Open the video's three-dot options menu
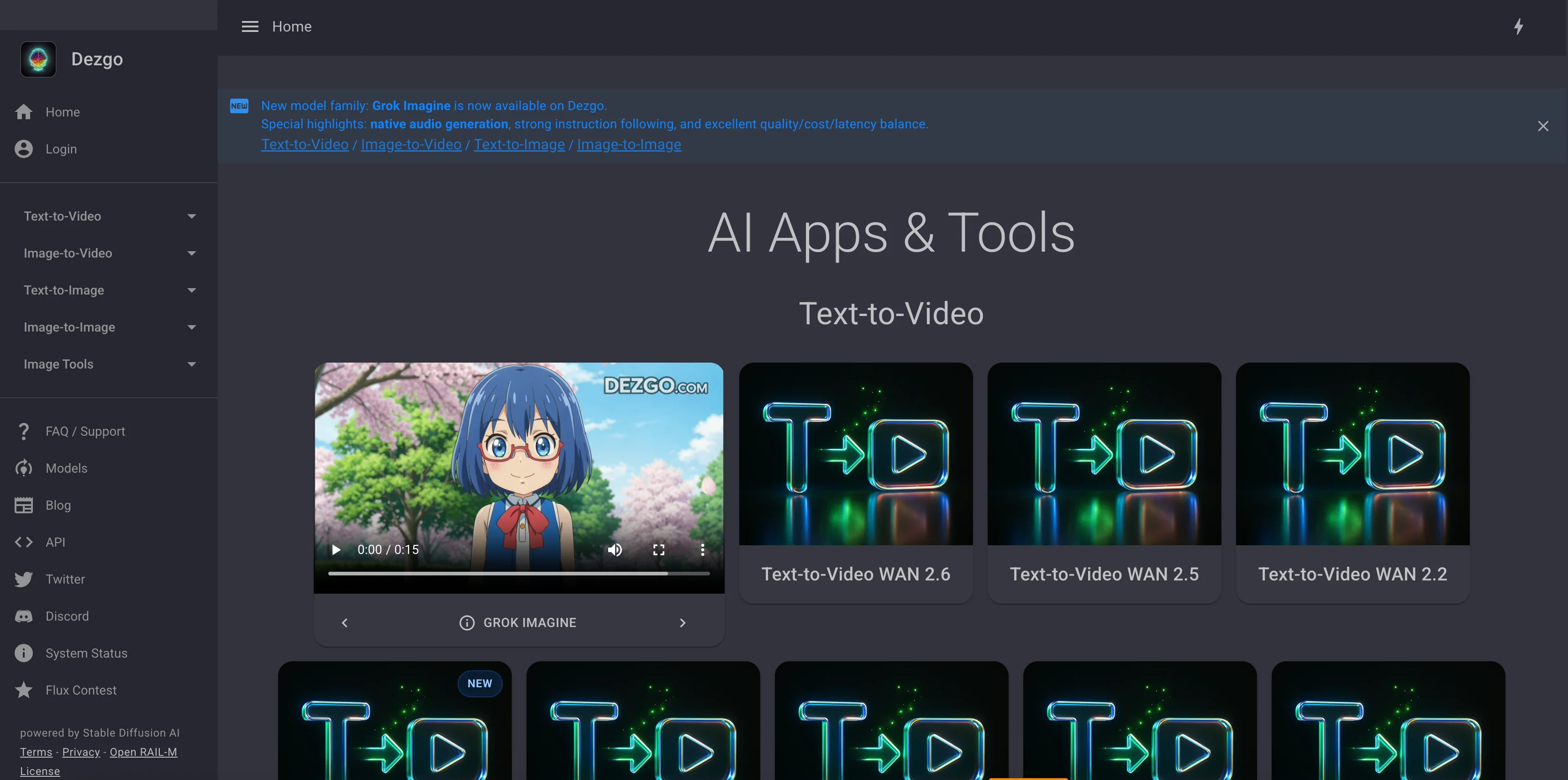 click(x=702, y=550)
